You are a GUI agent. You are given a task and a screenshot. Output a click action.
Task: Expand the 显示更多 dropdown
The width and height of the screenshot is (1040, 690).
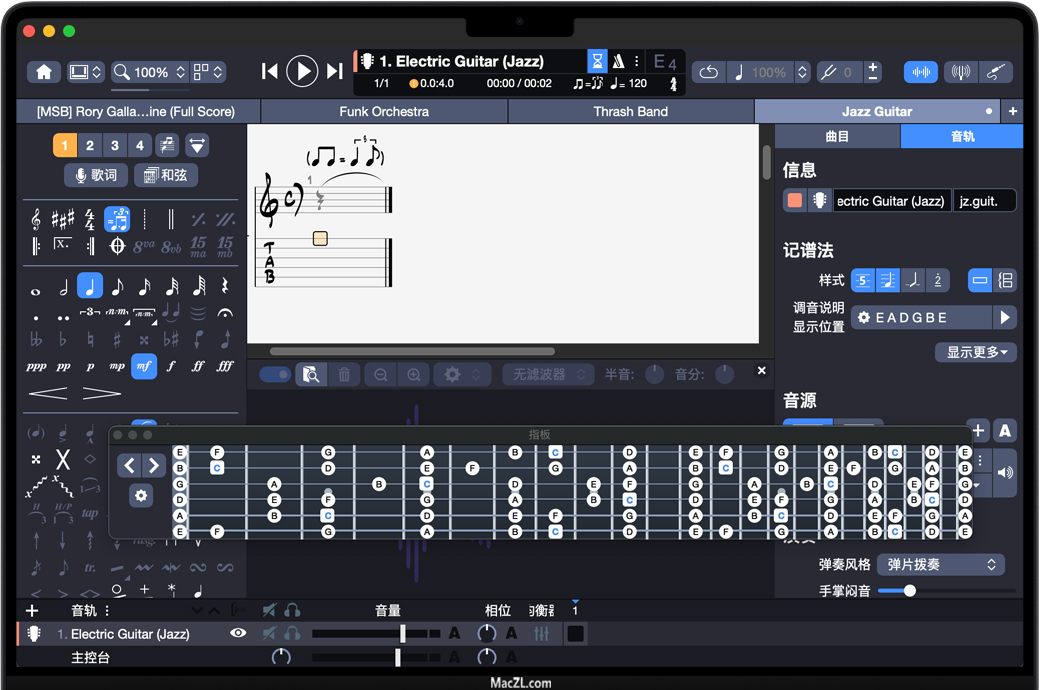point(976,352)
